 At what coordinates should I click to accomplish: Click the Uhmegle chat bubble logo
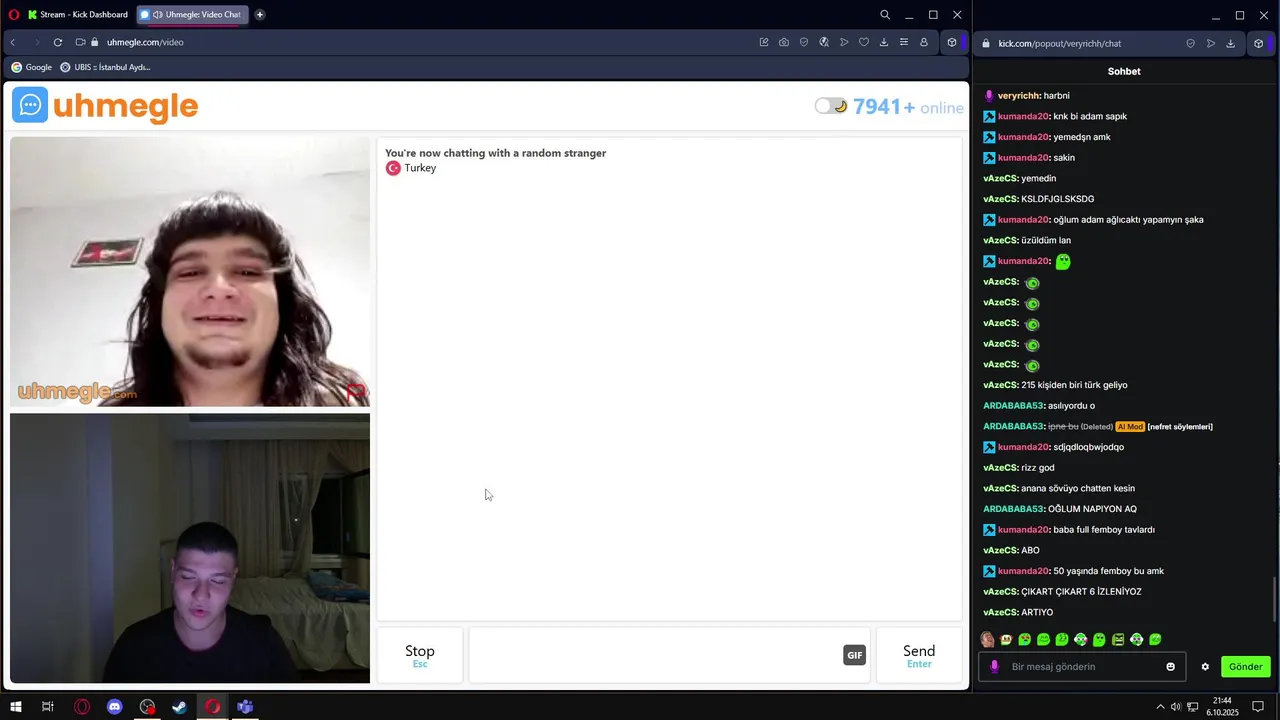click(x=30, y=105)
